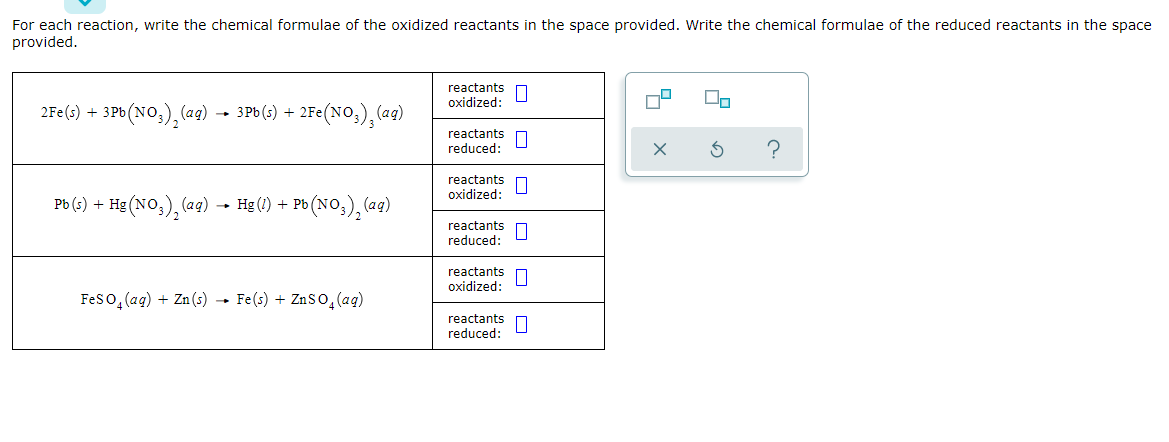Click the FeSO4(aq) + Zn(s) reaction equation
Viewport: 1169px width, 442px height.
[222, 301]
